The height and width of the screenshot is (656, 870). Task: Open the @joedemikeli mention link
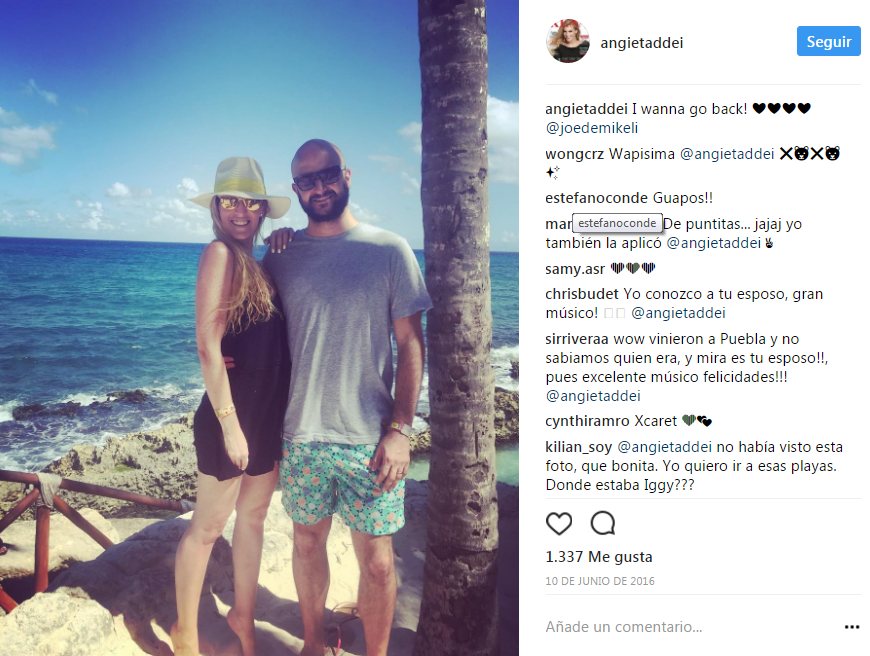pyautogui.click(x=591, y=128)
